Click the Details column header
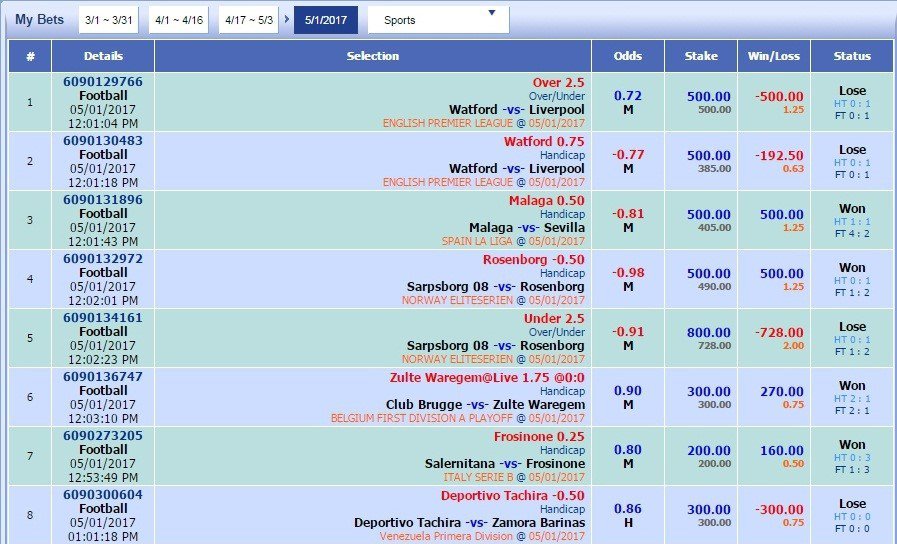 (x=103, y=56)
